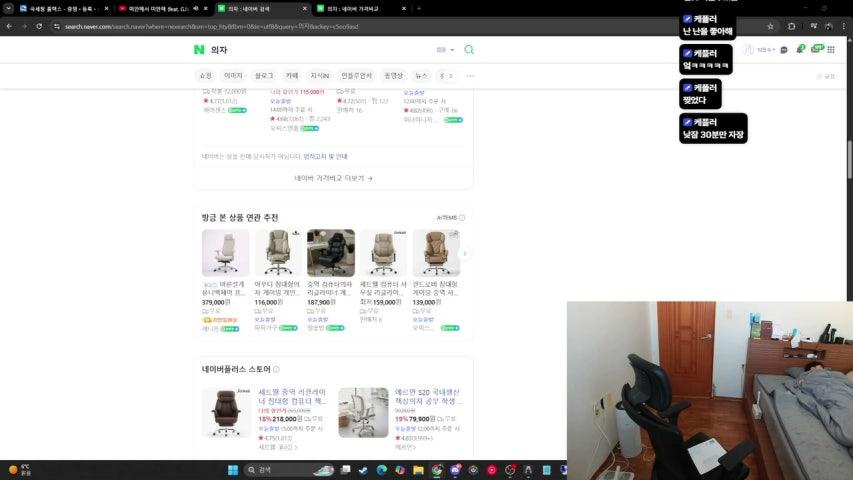Open a new browser tab
The height and width of the screenshot is (480, 853).
(419, 8)
